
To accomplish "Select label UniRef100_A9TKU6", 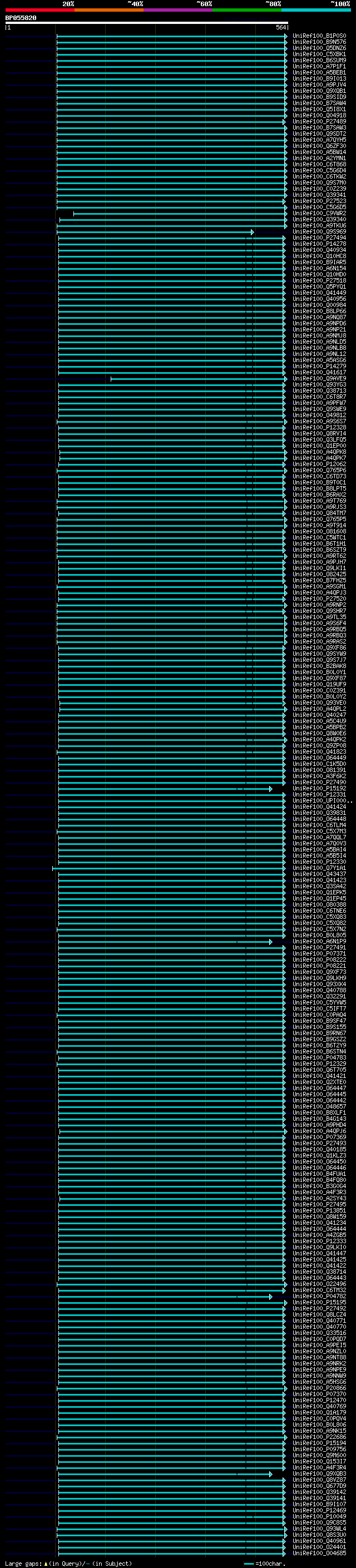I will [x=319, y=225].
